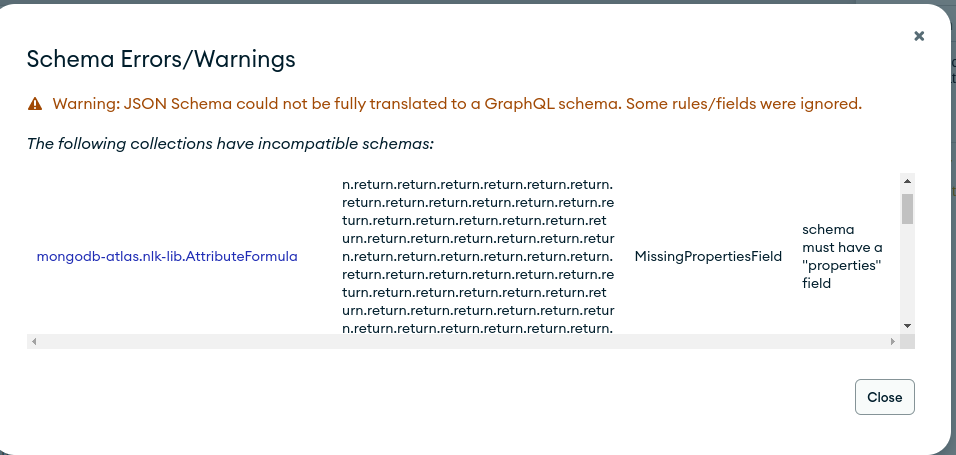Open the mongodb-atlas.nlk-lib.AttributeFormula collection link
Viewport: 956px width, 455px height.
point(167,256)
